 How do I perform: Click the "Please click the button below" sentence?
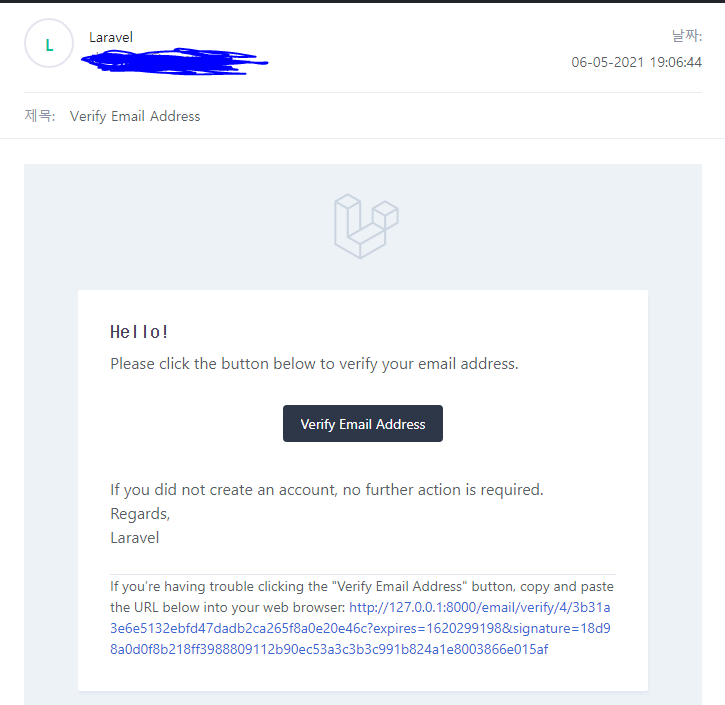314,364
